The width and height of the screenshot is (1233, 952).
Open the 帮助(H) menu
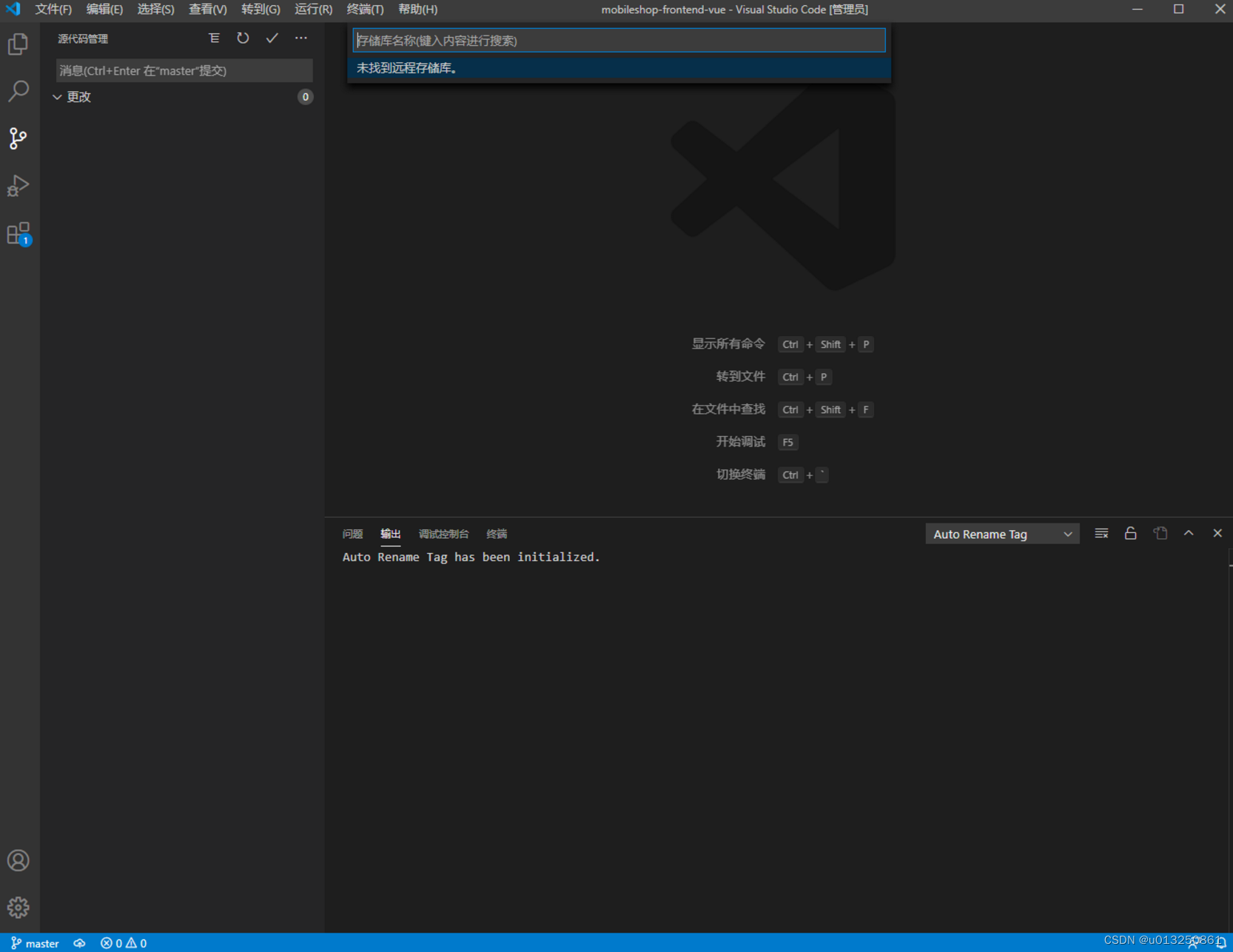417,10
